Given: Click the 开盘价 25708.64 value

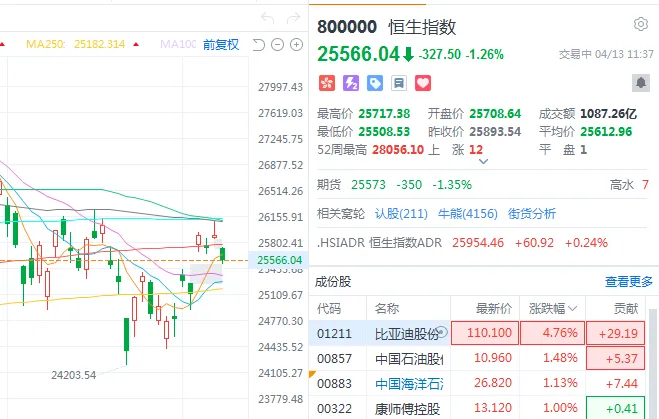Looking at the screenshot, I should point(495,113).
